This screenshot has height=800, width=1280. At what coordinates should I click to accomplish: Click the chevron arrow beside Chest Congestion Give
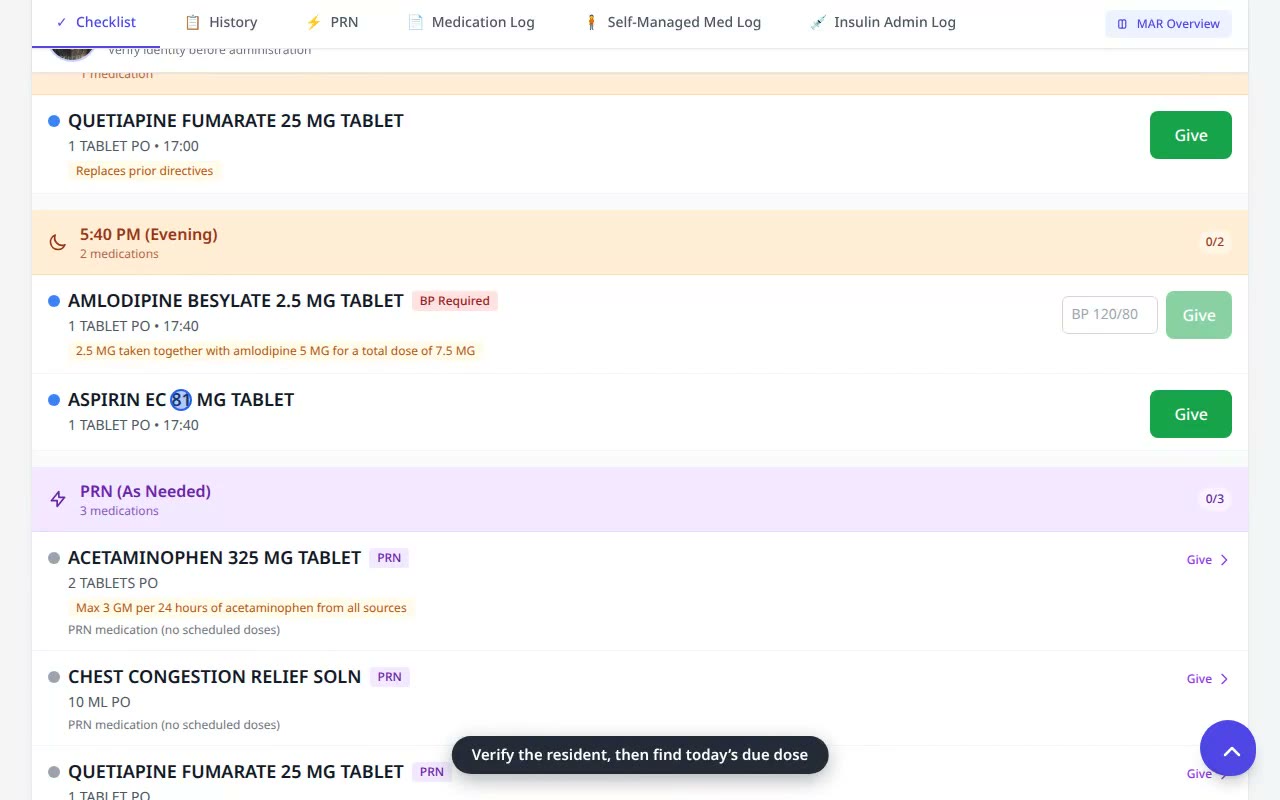pos(1224,679)
